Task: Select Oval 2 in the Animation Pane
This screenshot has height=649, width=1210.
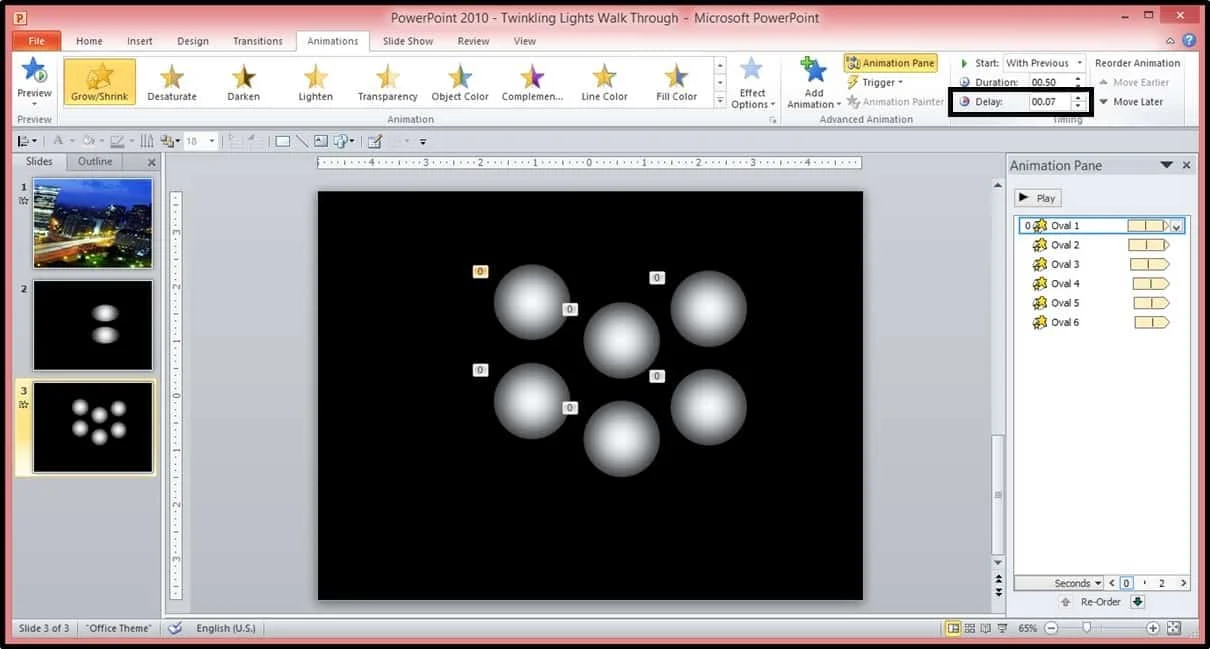Action: (x=1102, y=245)
